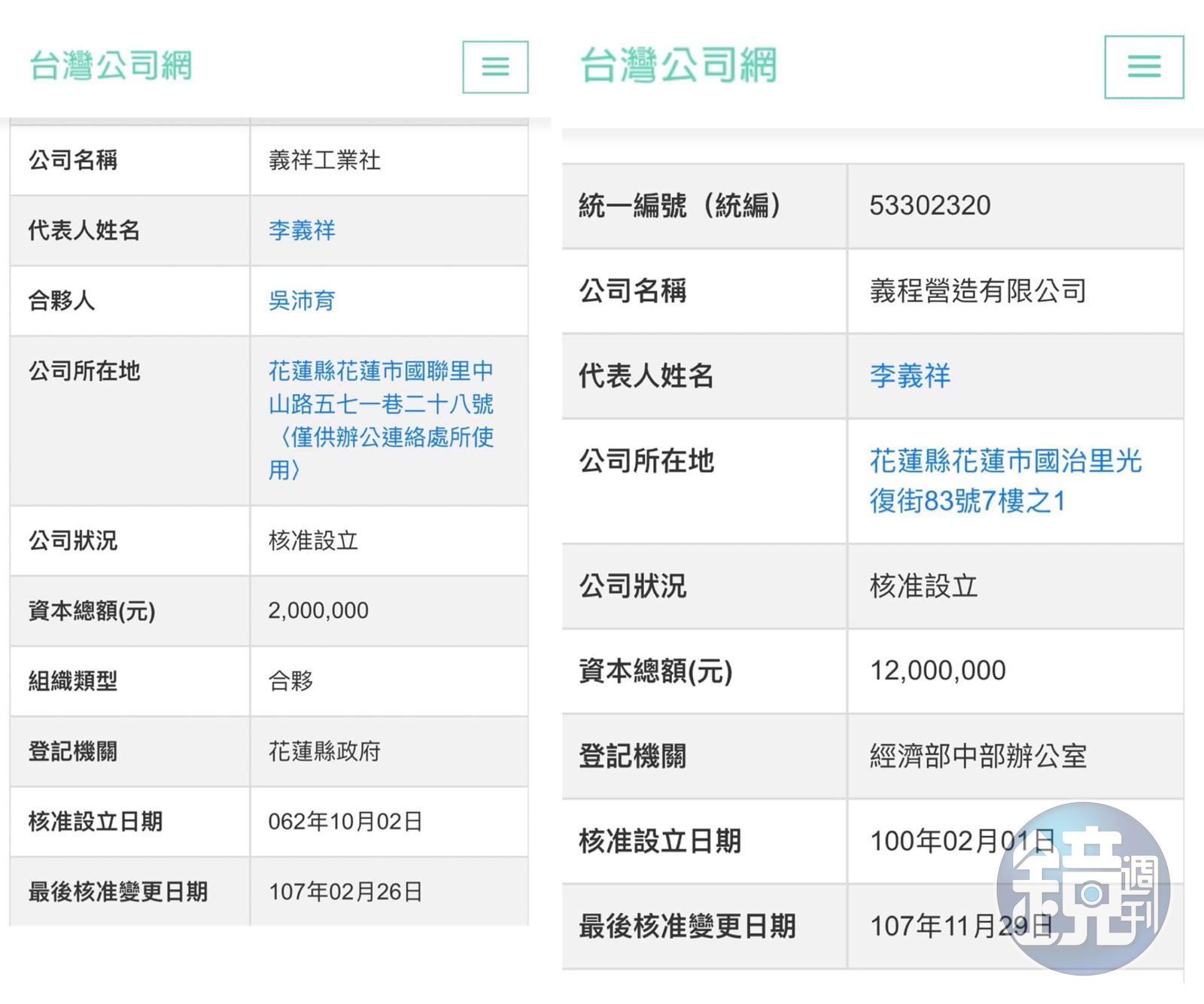Image resolution: width=1204 pixels, height=1004 pixels.
Task: Open 李義祥 representative link for 義祥工業社
Action: pyautogui.click(x=302, y=230)
